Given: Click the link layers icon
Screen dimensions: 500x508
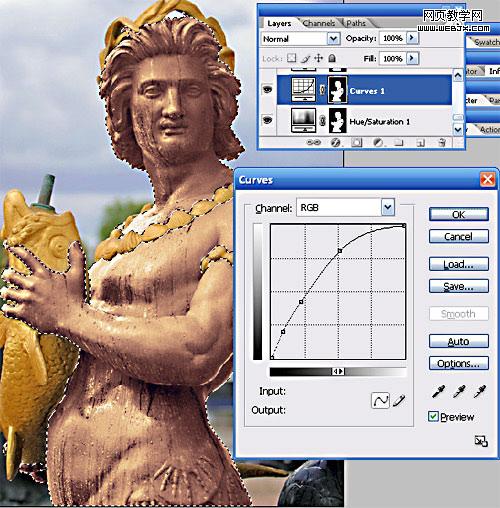Looking at the screenshot, I should tap(314, 143).
